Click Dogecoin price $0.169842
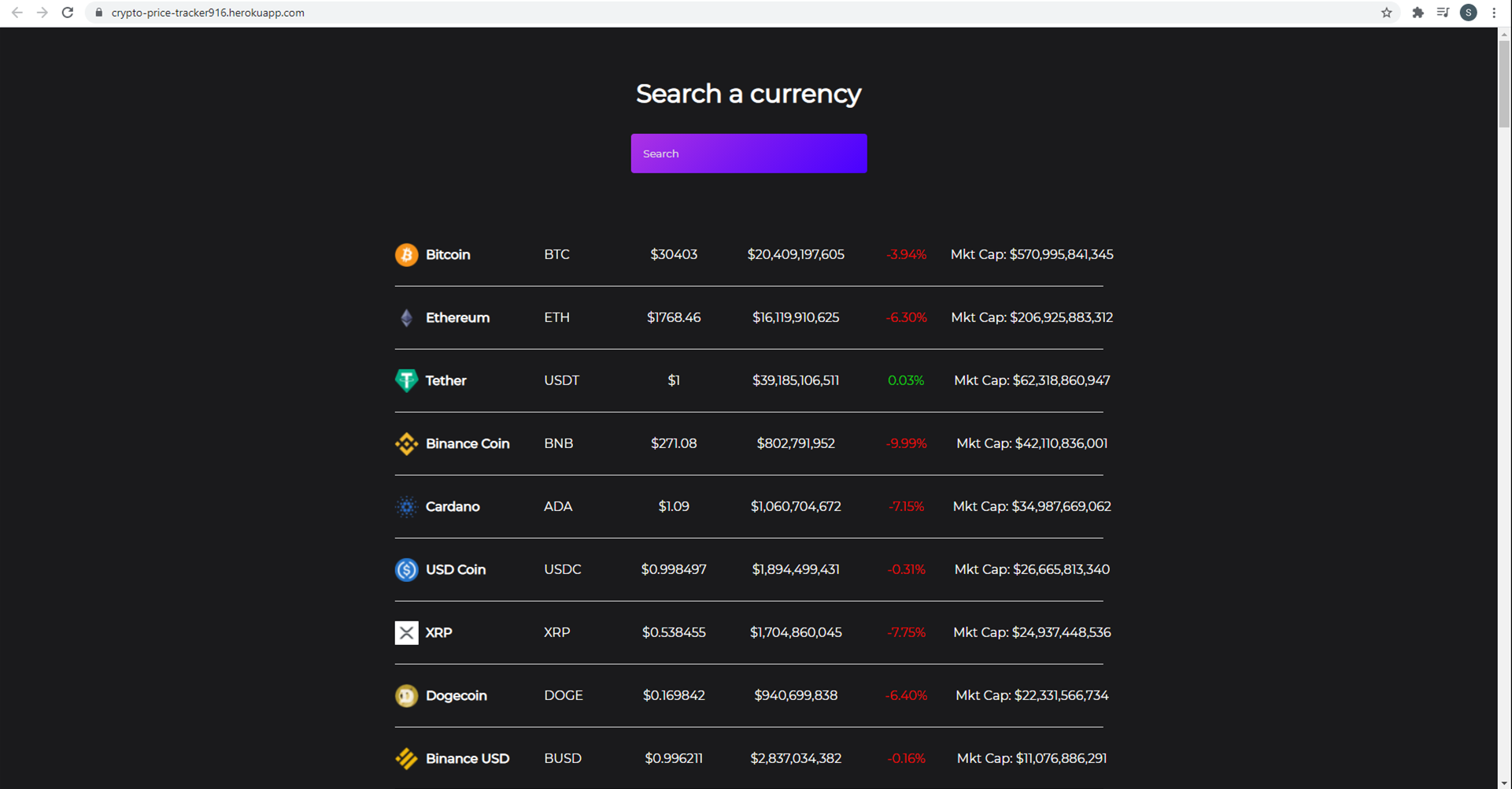The width and height of the screenshot is (1512, 789). [x=674, y=695]
